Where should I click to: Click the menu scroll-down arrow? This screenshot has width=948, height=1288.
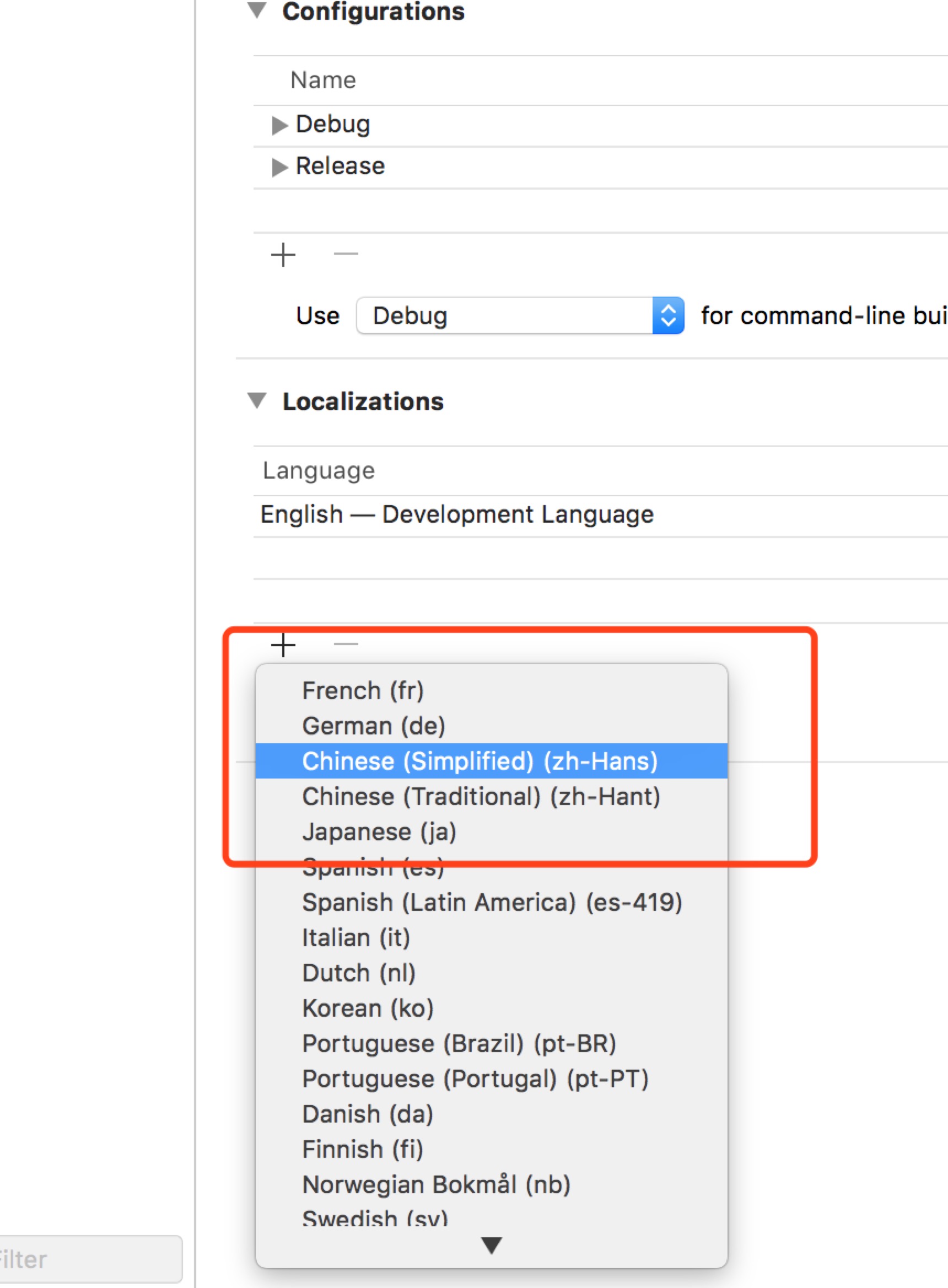point(491,1245)
